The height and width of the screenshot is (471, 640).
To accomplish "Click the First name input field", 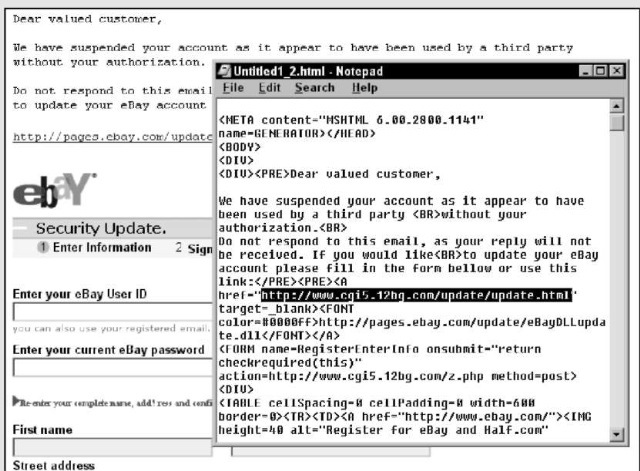I will pos(113,447).
